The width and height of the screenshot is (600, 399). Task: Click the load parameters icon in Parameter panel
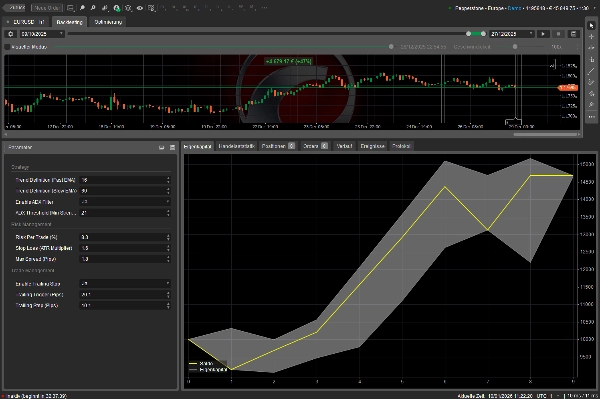point(161,147)
